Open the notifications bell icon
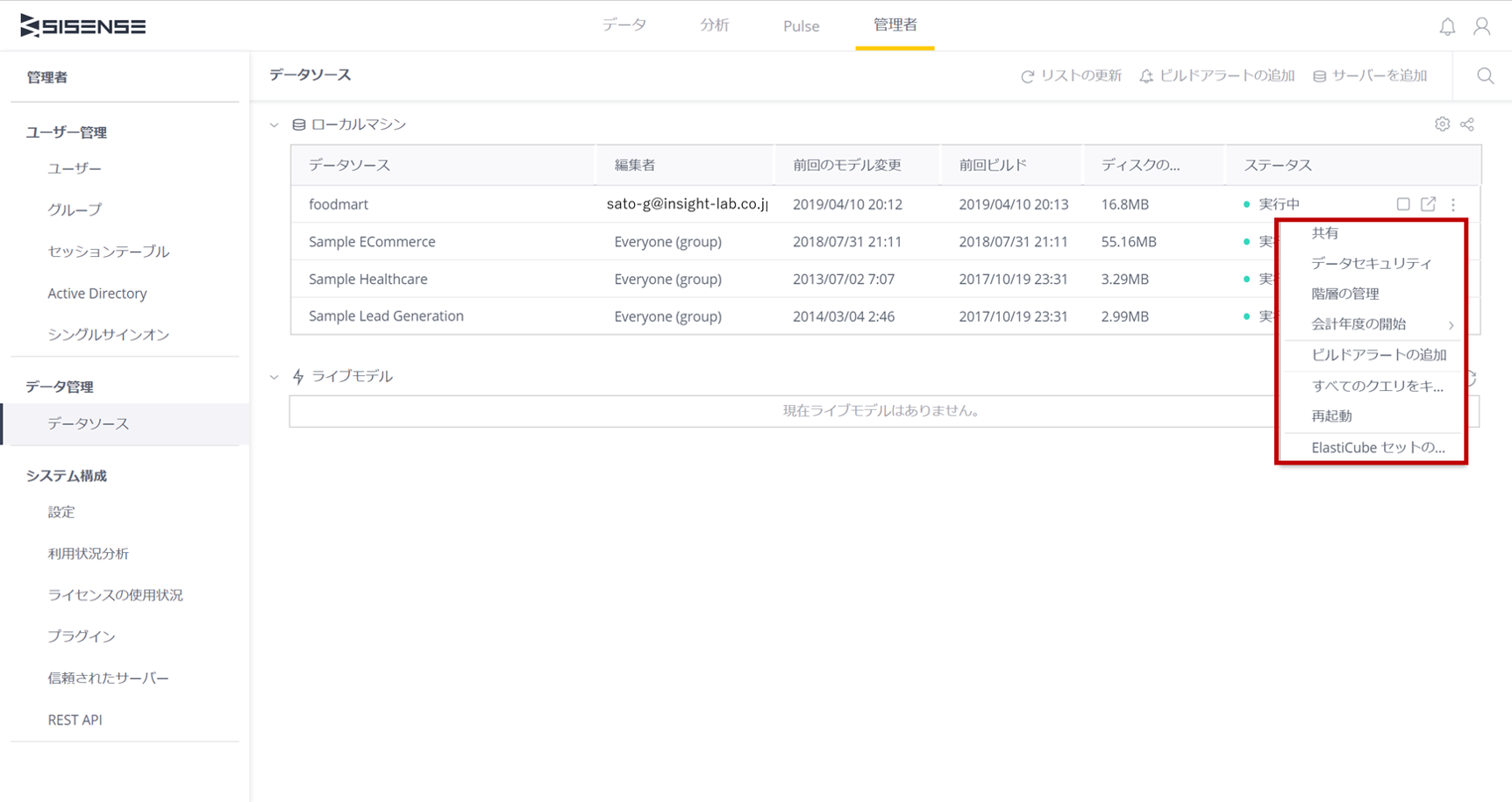This screenshot has width=1512, height=802. [x=1447, y=26]
